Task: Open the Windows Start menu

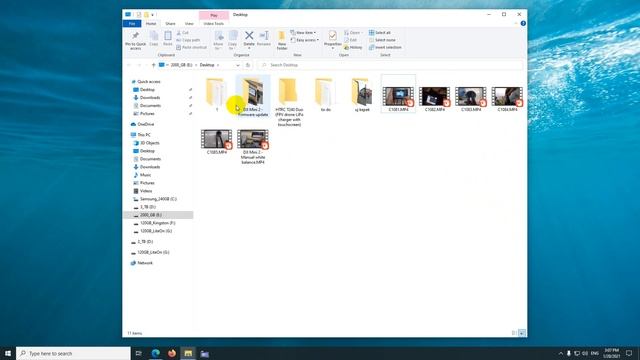Action: click(8, 353)
